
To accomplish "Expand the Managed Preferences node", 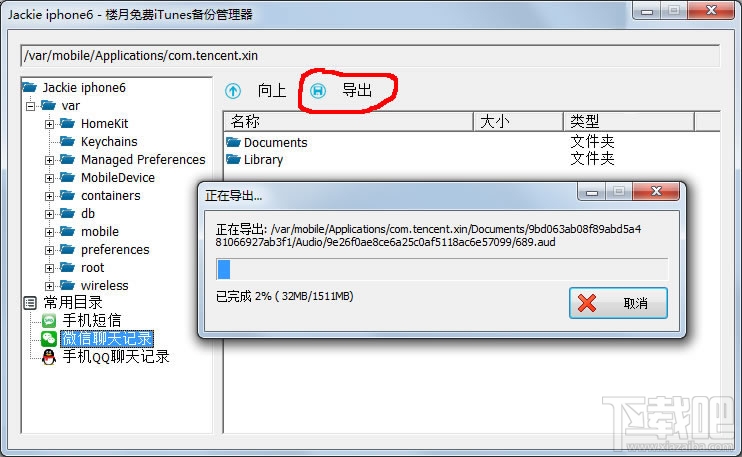I will (x=49, y=160).
